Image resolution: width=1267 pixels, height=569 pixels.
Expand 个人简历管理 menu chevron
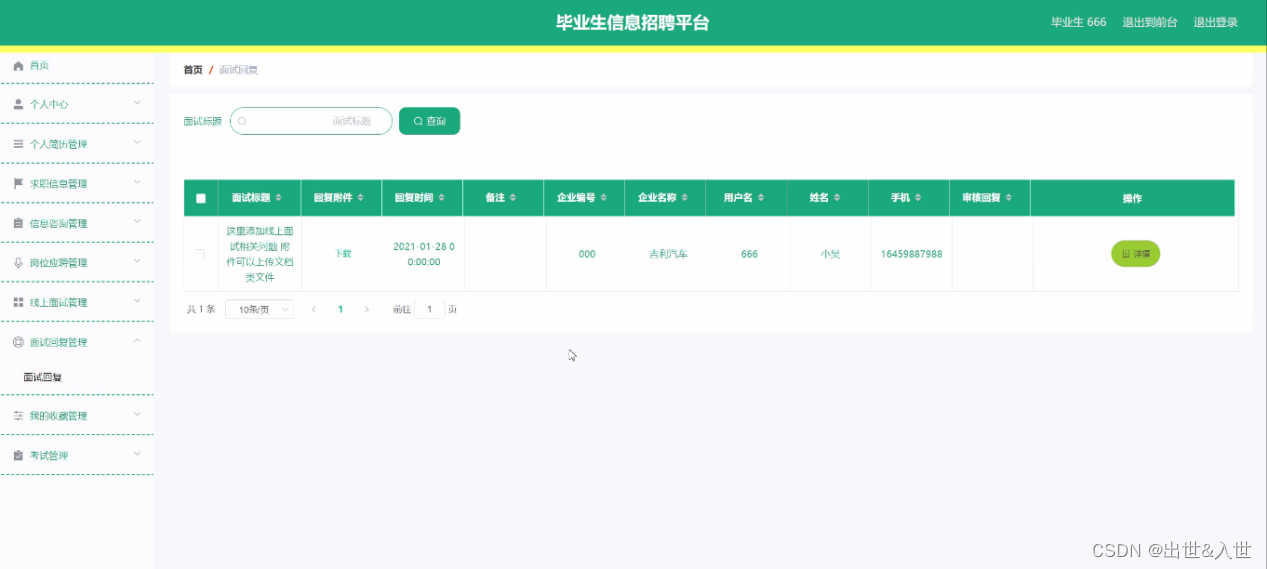click(137, 143)
